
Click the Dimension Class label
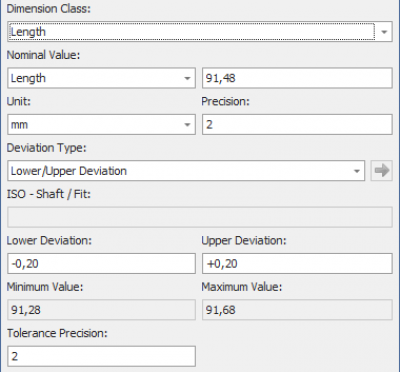[x=48, y=9]
